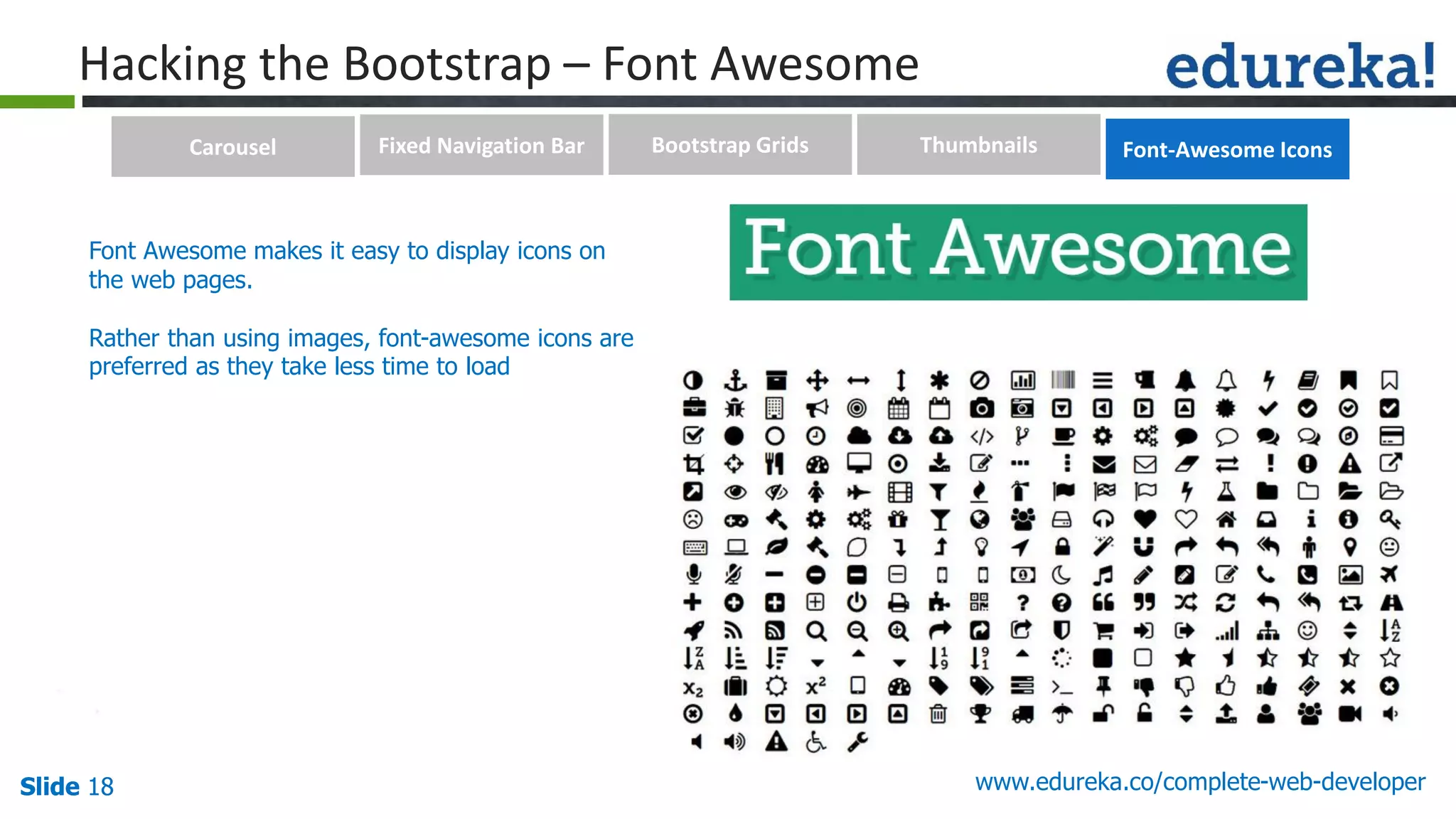This screenshot has width=1456, height=819.
Task: Click the credit card icon
Action: tap(1391, 436)
